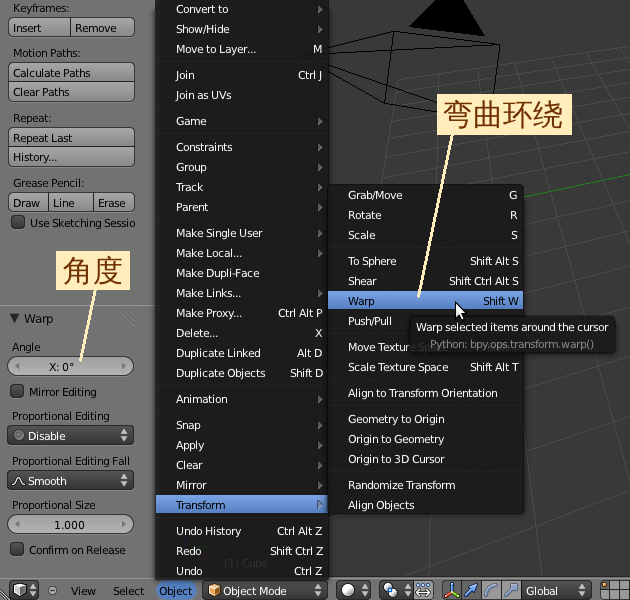The image size is (630, 600).
Task: Select Warp in the Transform submenu
Action: click(x=425, y=301)
